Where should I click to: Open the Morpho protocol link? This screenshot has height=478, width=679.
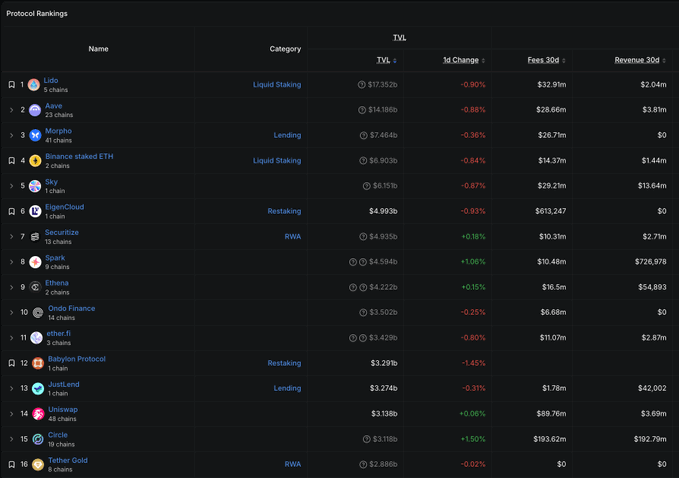click(58, 131)
